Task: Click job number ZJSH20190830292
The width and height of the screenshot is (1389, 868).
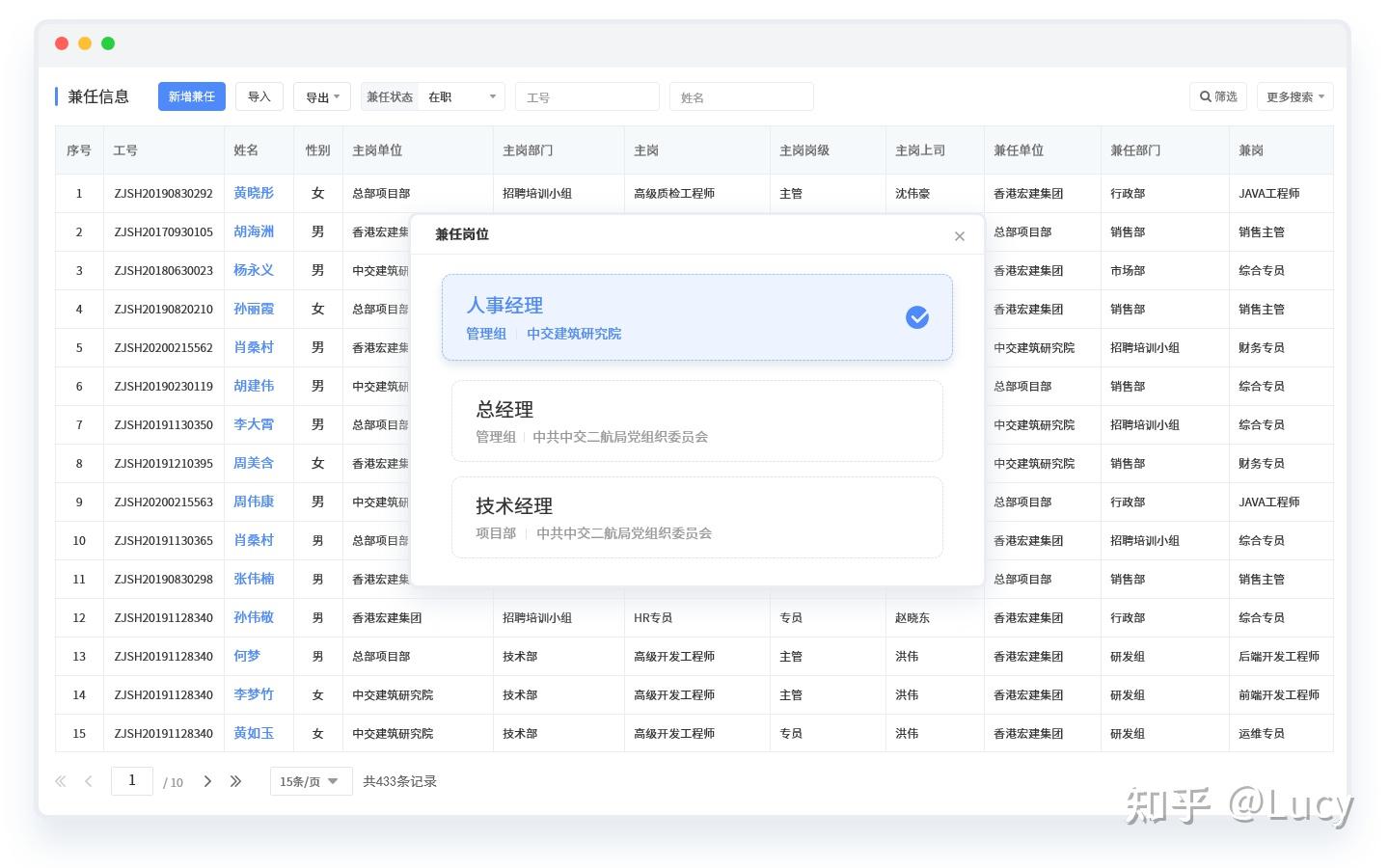Action: point(163,193)
